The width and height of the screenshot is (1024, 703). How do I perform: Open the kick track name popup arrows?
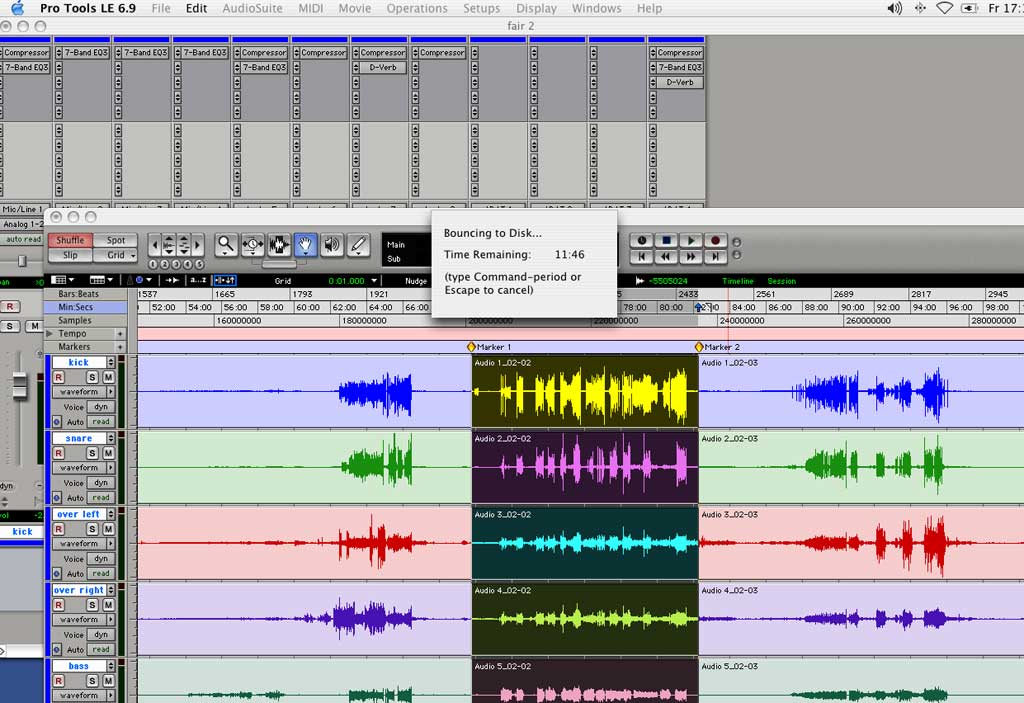tap(111, 362)
